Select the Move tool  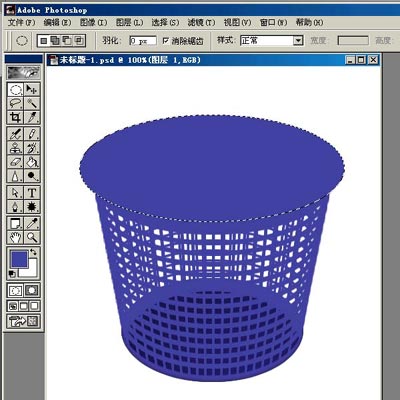point(32,89)
